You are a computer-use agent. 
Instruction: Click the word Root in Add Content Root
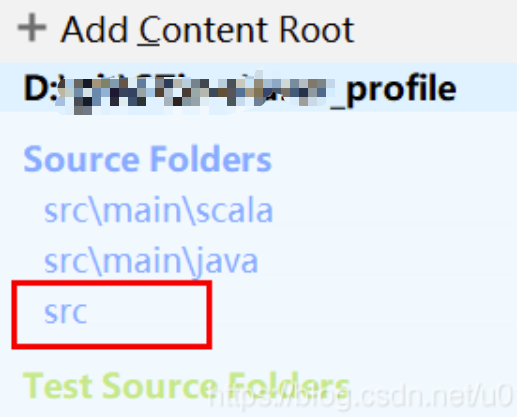click(316, 30)
